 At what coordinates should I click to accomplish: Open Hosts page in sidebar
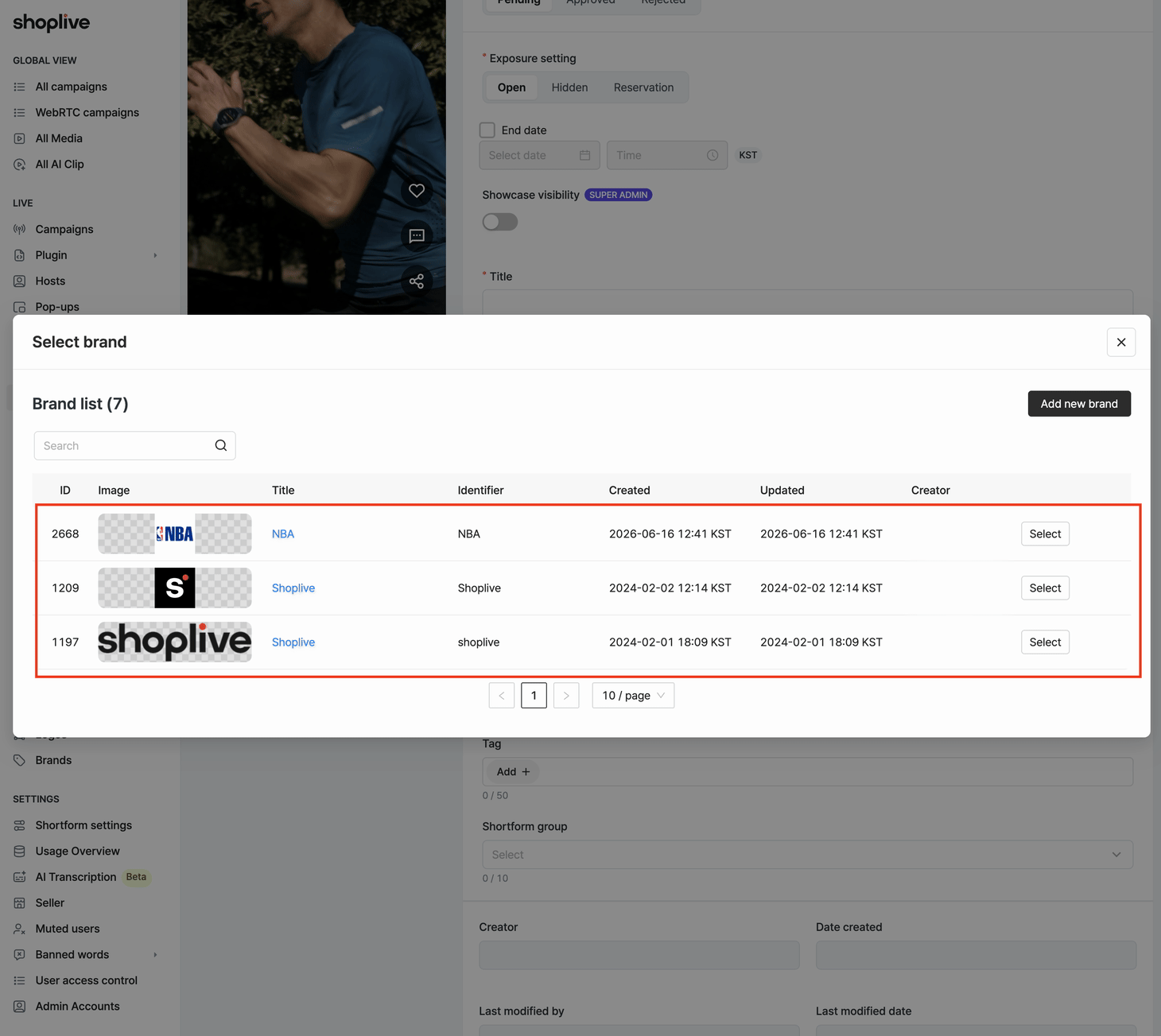tap(50, 281)
